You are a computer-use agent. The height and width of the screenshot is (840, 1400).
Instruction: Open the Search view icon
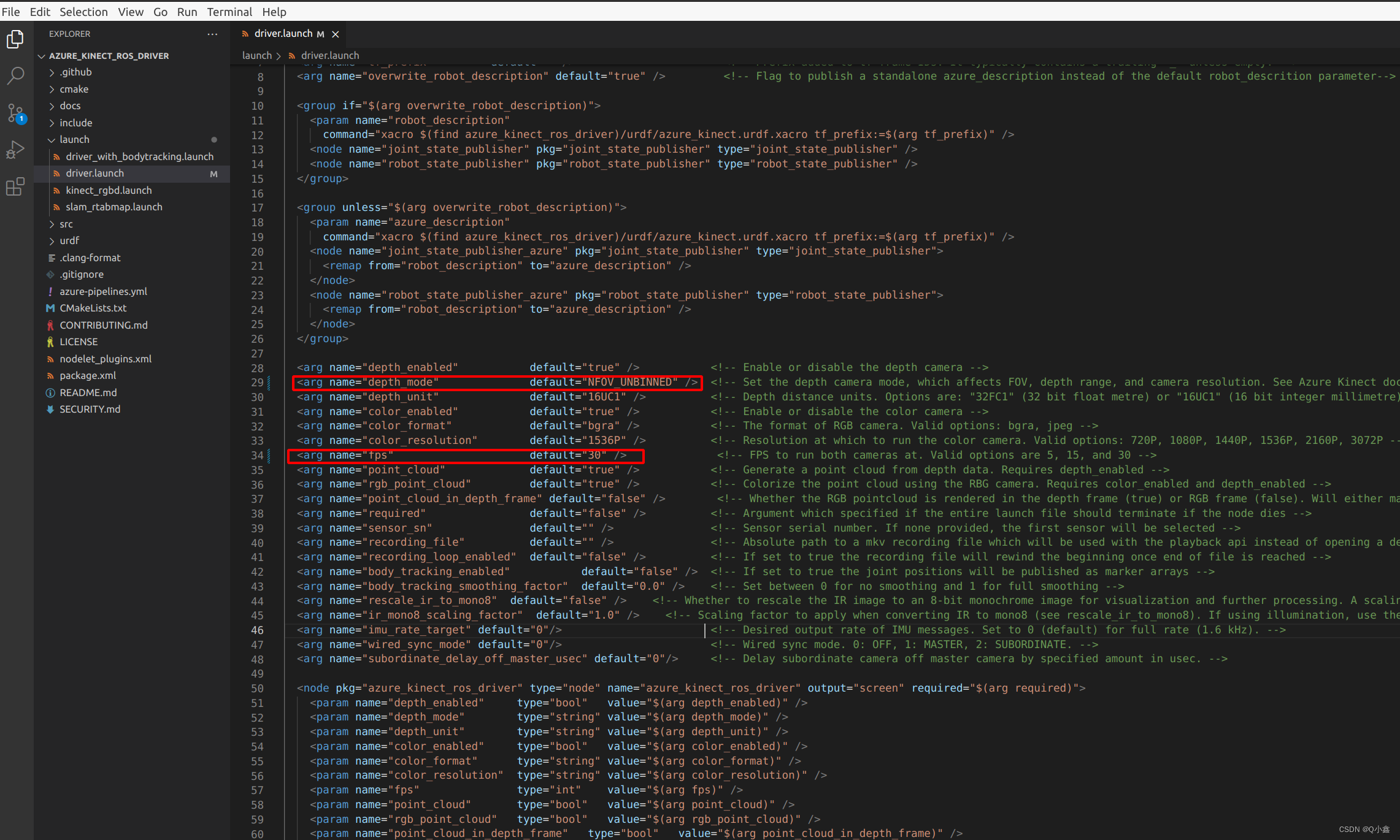click(15, 76)
